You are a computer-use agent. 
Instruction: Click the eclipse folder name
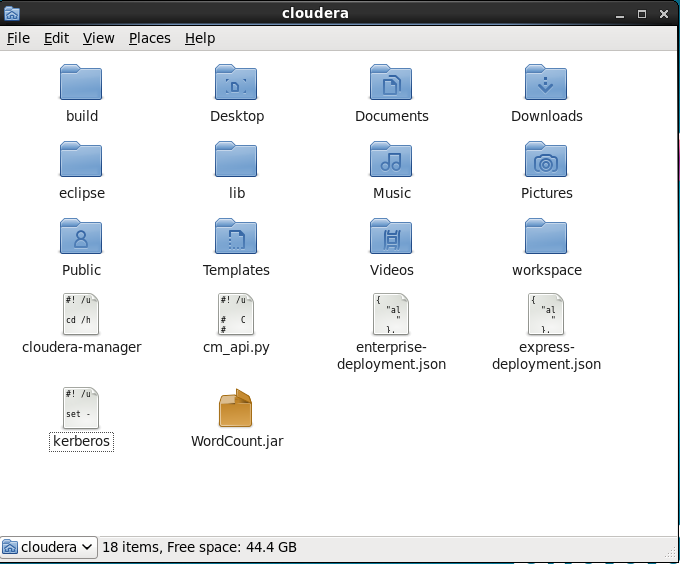[x=82, y=193]
